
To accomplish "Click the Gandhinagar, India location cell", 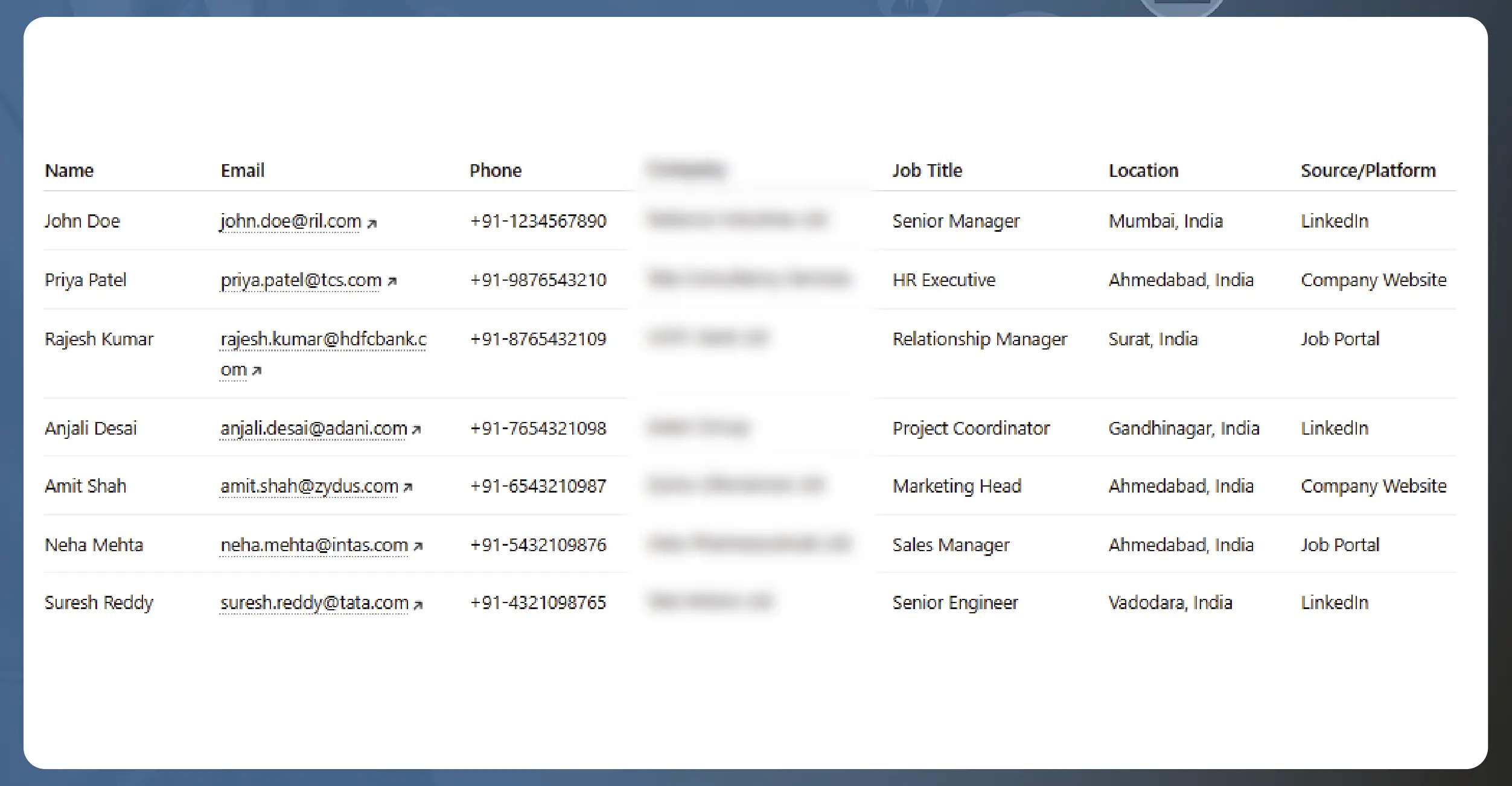I will pos(1183,429).
